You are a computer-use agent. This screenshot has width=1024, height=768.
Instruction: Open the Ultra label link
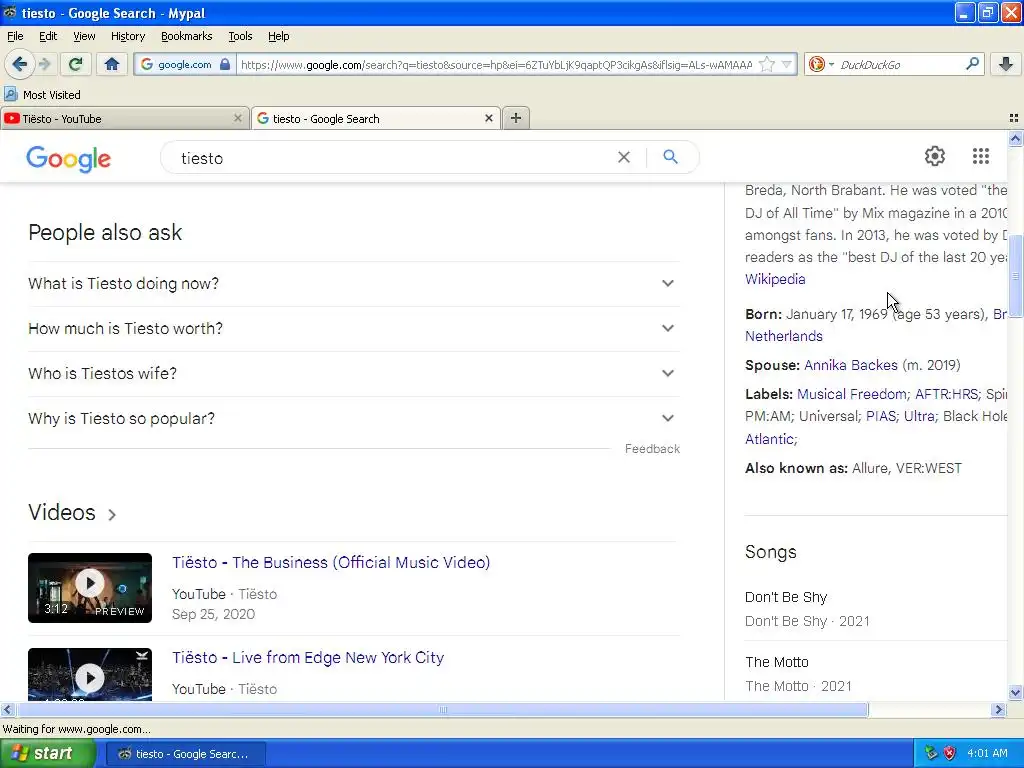click(919, 416)
